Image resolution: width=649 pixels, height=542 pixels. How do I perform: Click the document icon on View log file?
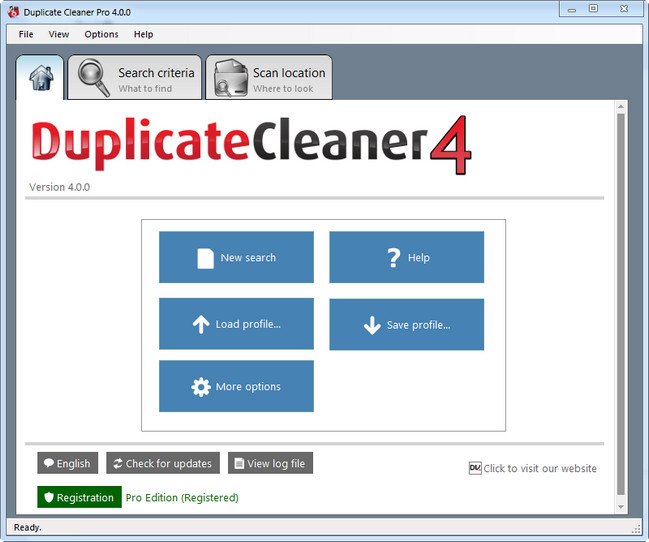(239, 463)
